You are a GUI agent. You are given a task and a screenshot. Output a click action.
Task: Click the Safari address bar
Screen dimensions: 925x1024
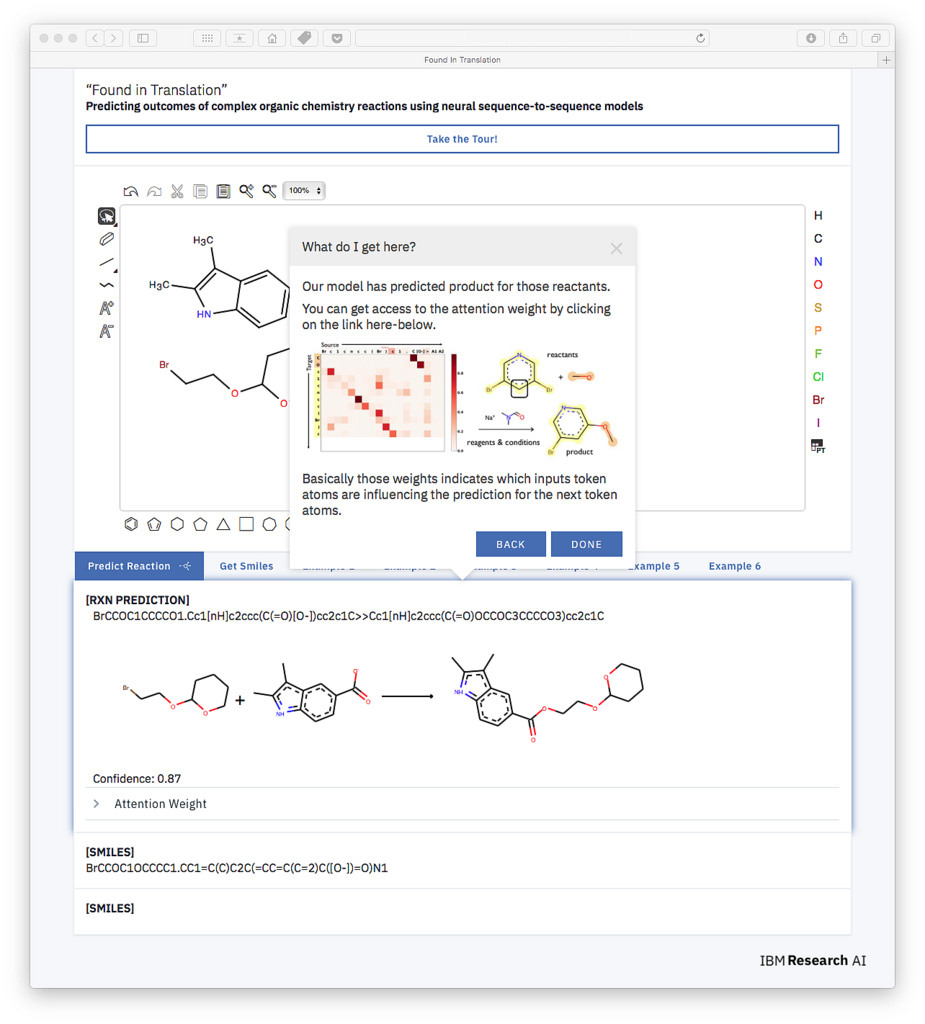532,38
